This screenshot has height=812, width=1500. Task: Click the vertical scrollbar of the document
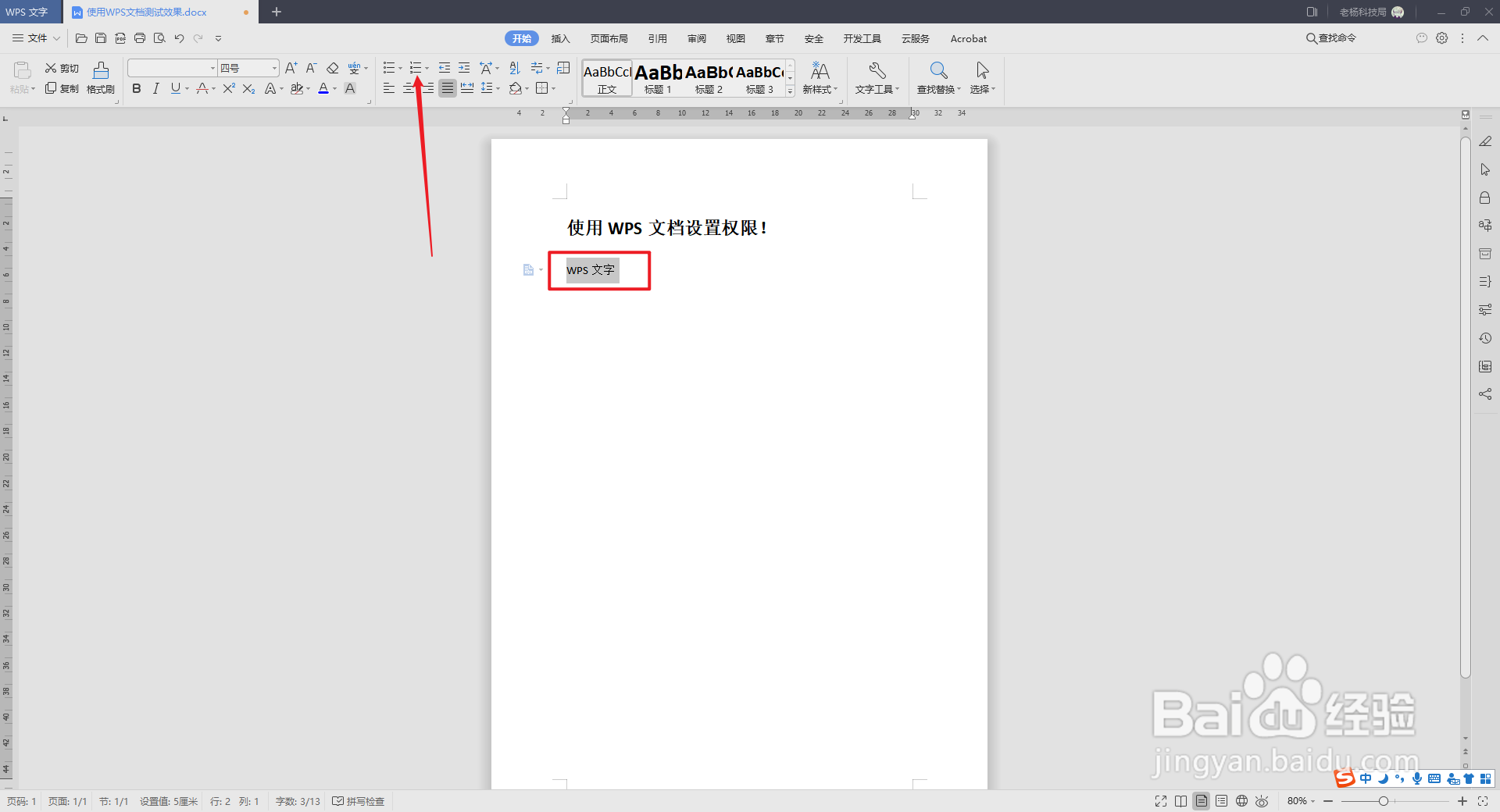pos(1466,407)
